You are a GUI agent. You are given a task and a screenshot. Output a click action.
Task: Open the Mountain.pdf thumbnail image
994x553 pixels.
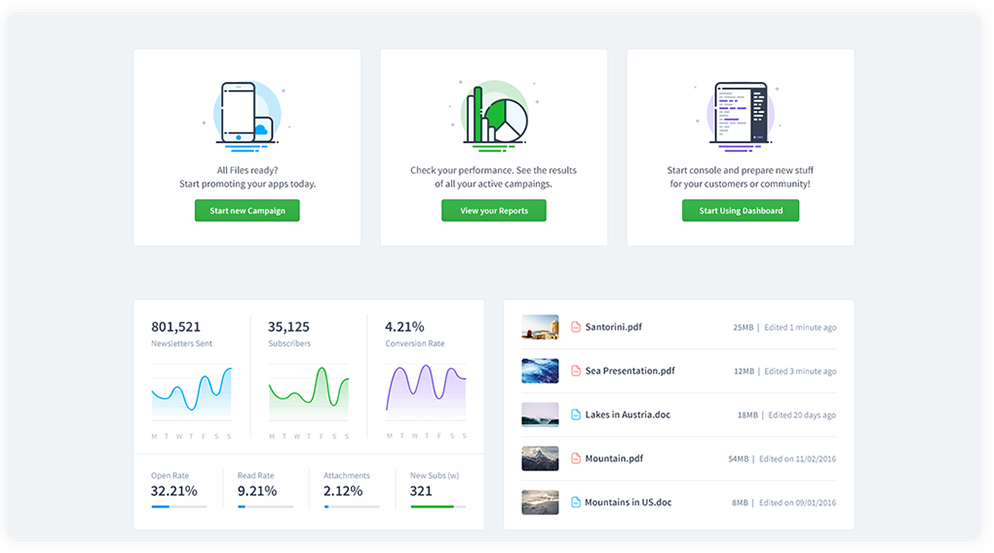tap(540, 459)
